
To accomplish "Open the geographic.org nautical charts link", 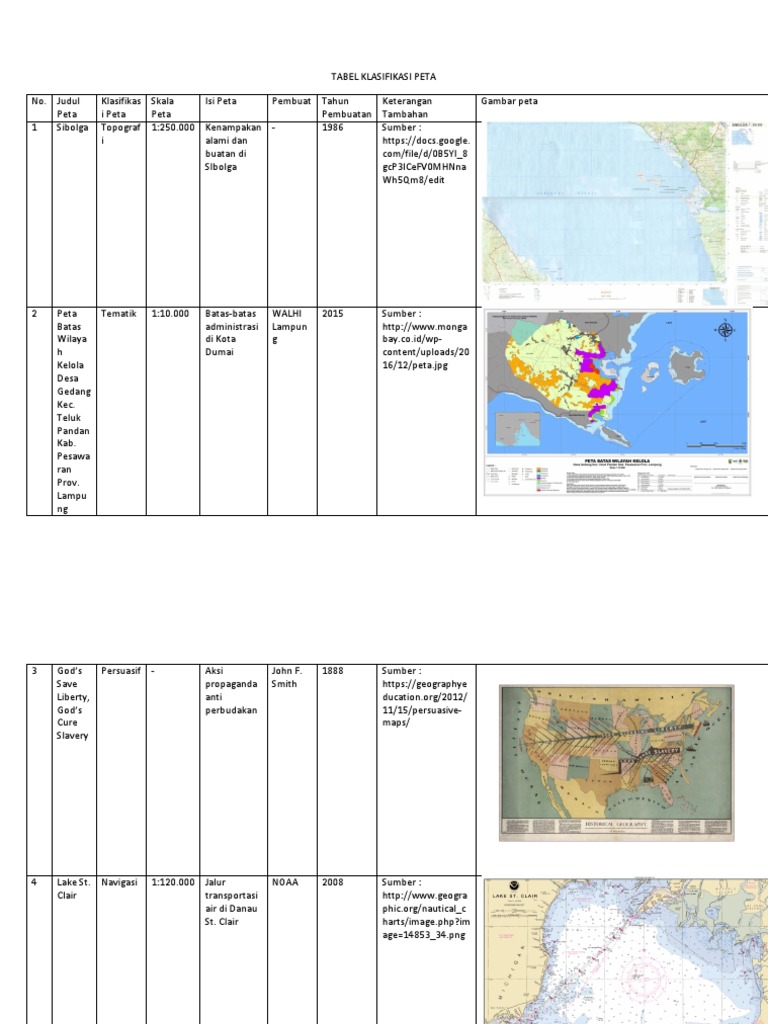I will tap(426, 915).
